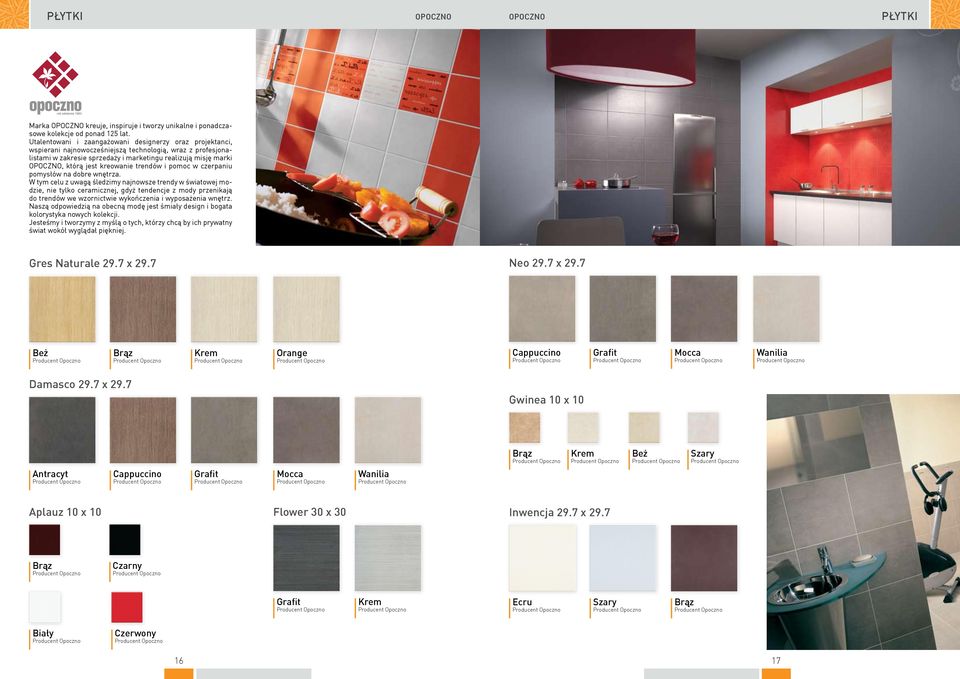Screen dimensions: 960x679
Task: Pick the Damasco Grafit tile swatch
Action: tap(224, 430)
